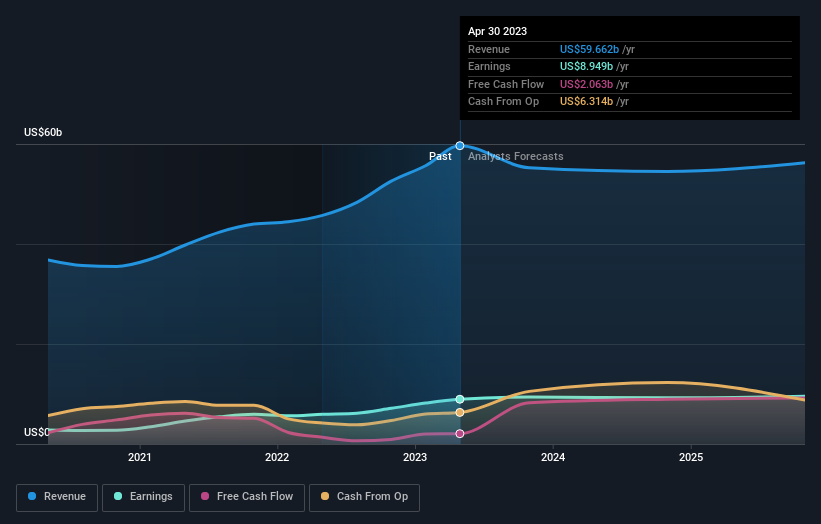The width and height of the screenshot is (821, 524).
Task: Toggle the Cash From Op legend button
Action: (x=364, y=497)
